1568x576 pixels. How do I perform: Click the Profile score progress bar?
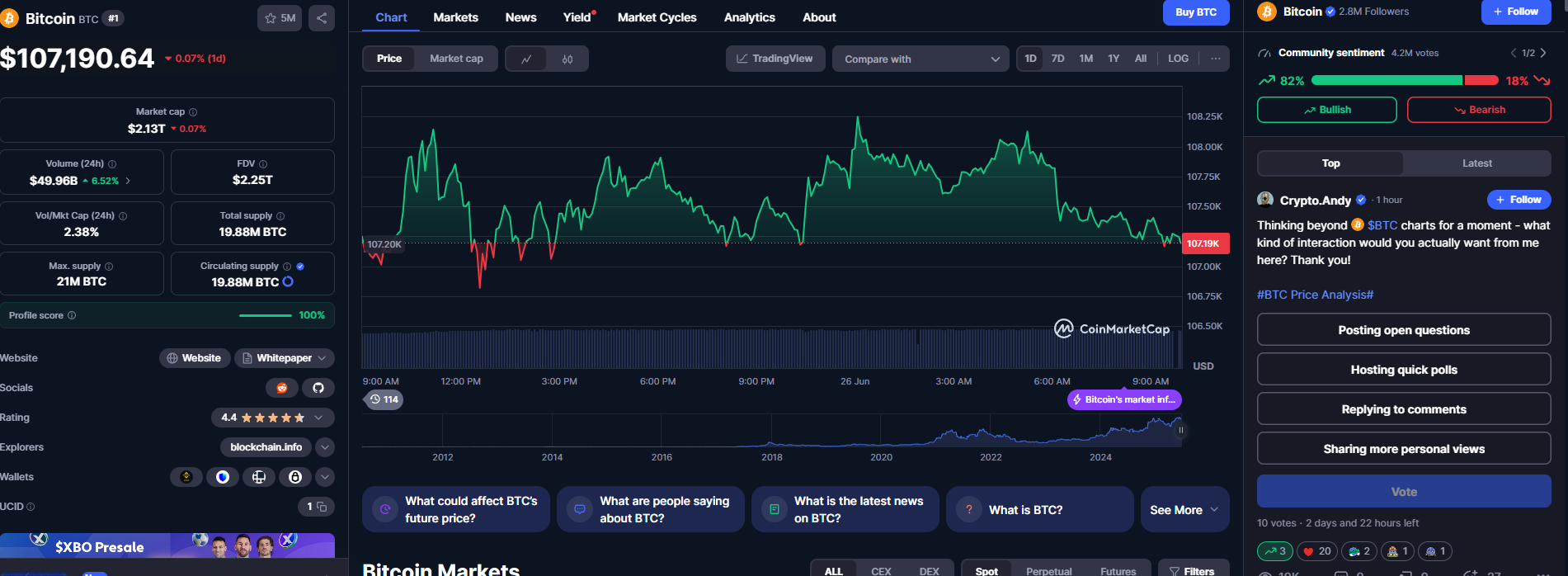[266, 315]
